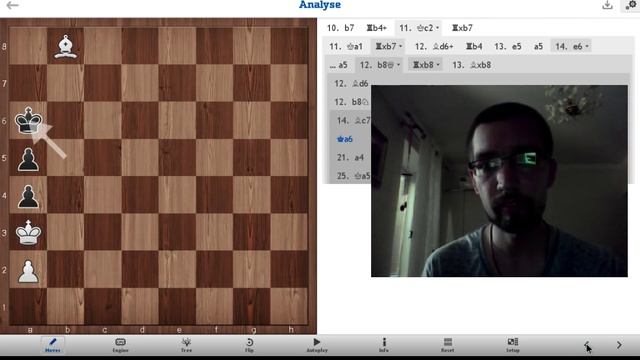The image size is (640, 360).
Task: Step forward one move with right chevron
Action: (x=619, y=345)
